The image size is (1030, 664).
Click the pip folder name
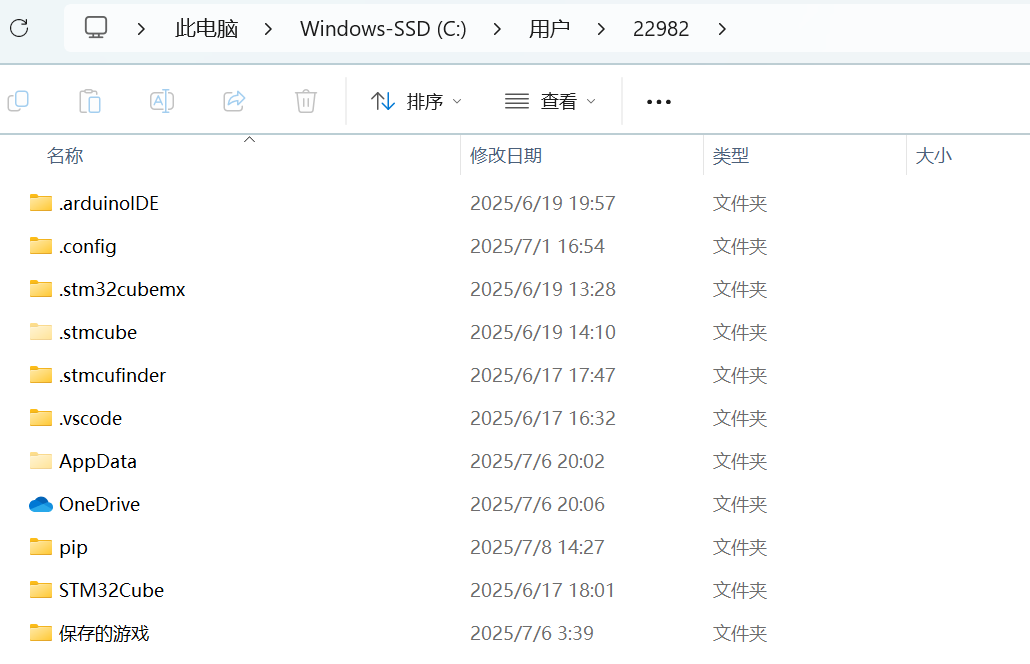coord(73,548)
